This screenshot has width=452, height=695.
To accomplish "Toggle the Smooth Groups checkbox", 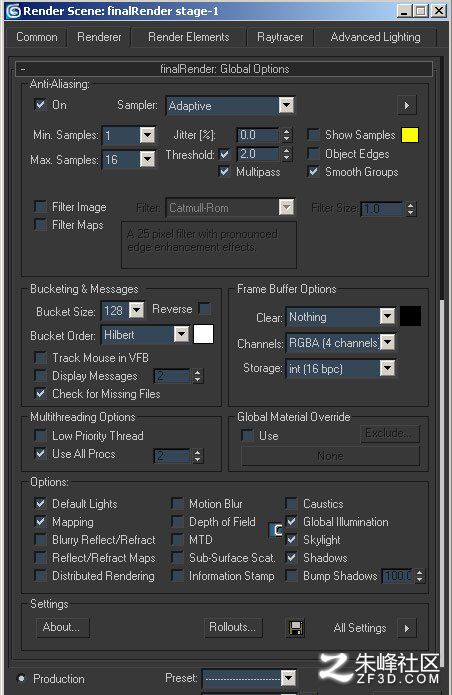I will coord(313,172).
